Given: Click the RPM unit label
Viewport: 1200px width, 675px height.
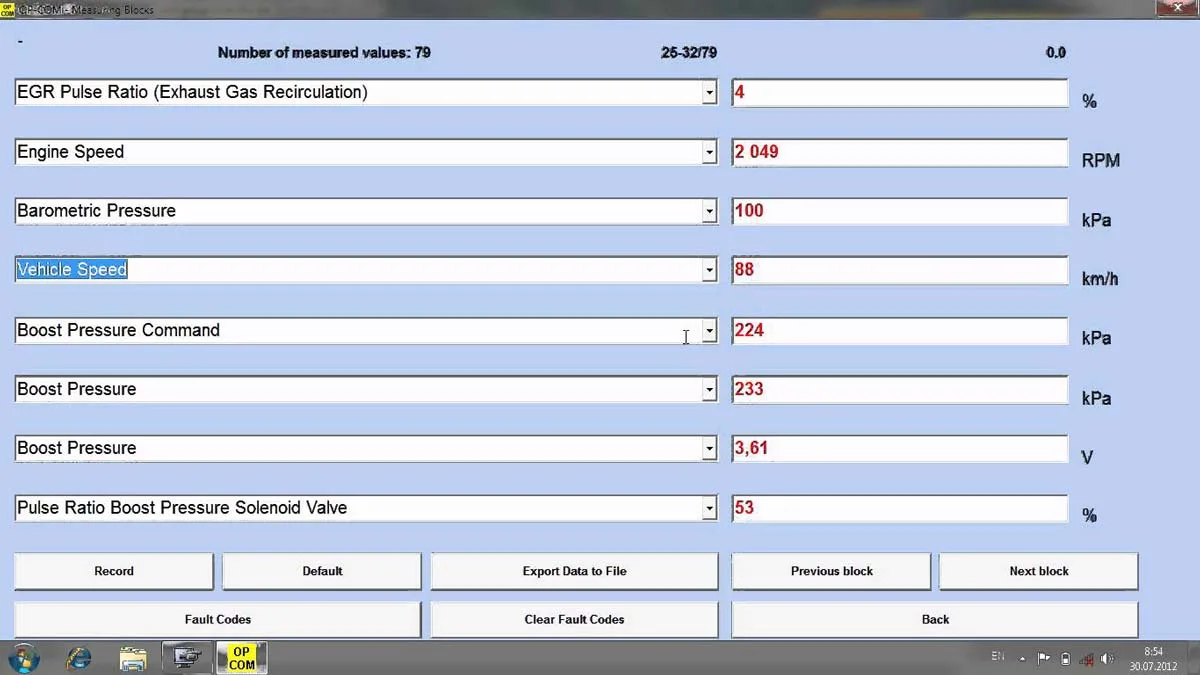Looking at the screenshot, I should 1101,160.
